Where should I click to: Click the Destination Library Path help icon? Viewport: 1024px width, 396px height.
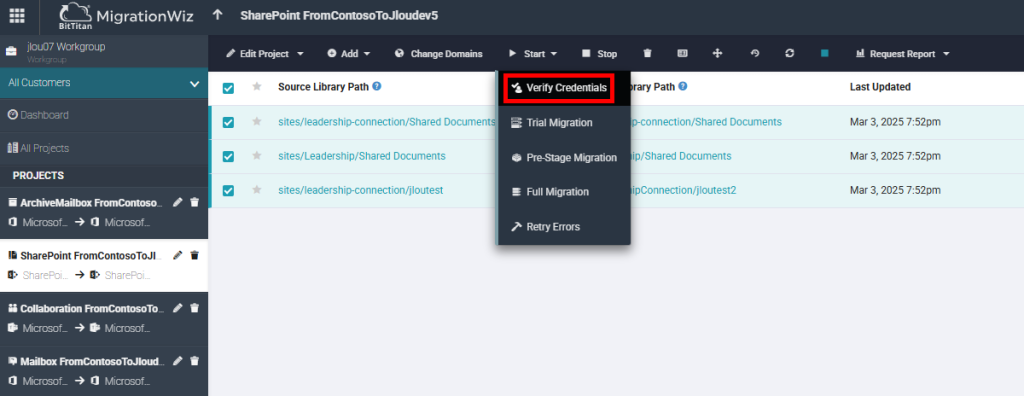(682, 86)
